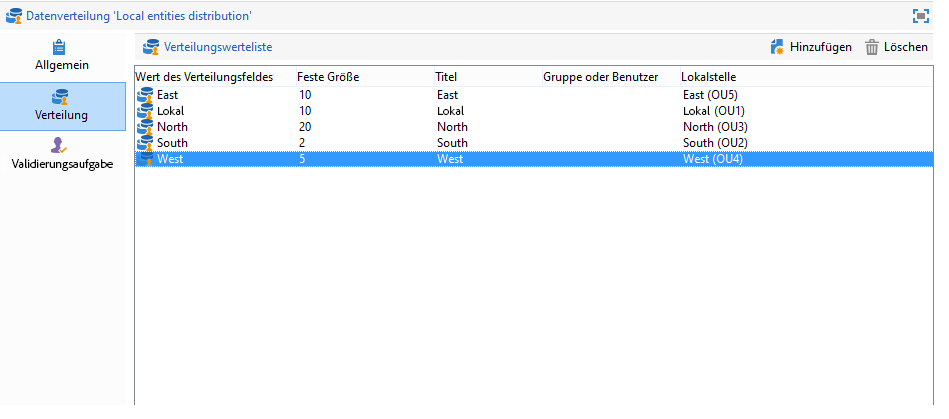Click the Verteilungswerteliste header icon
Image resolution: width=949 pixels, height=419 pixels.
click(151, 47)
